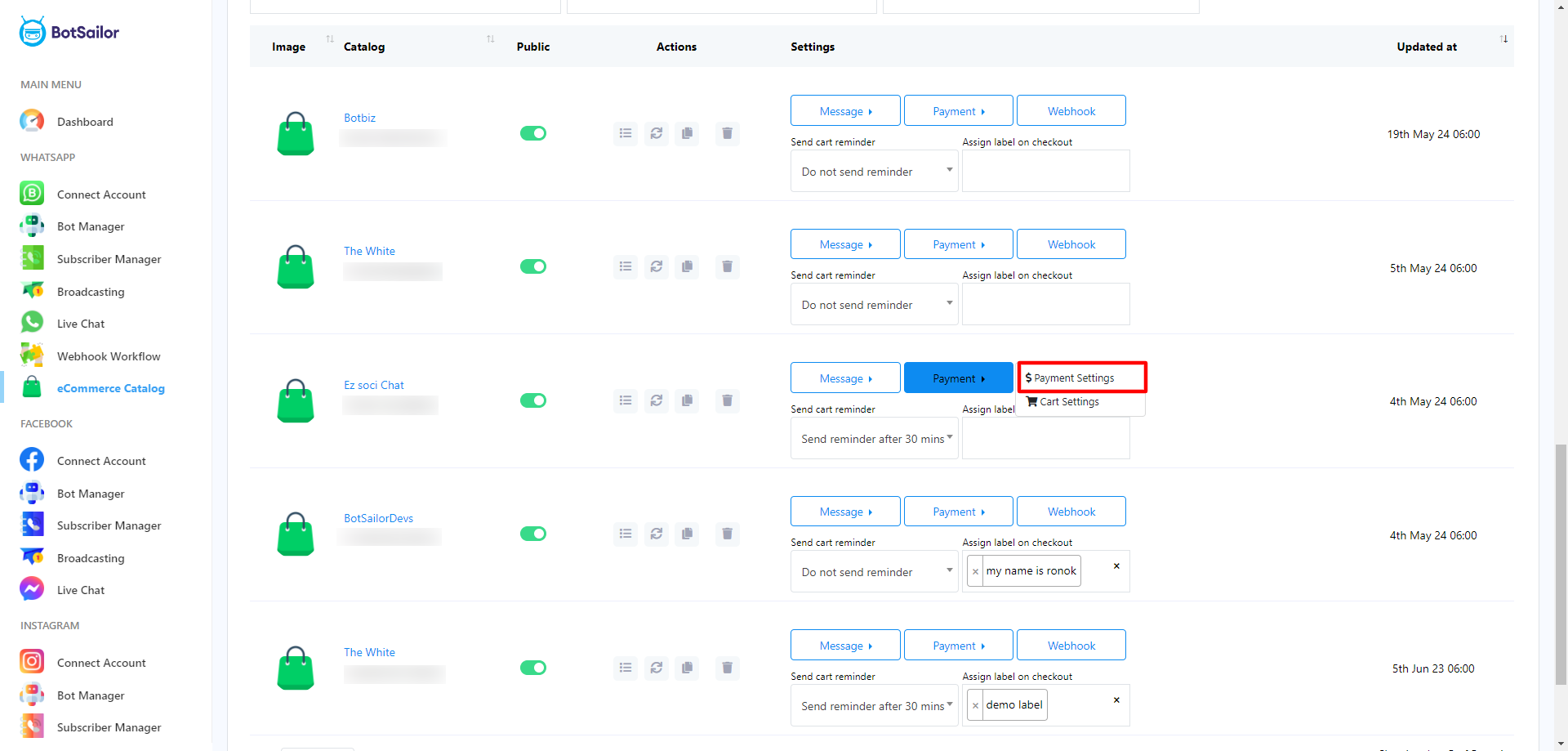Expand Message dropdown in Ez soci Chat row
This screenshot has width=1568, height=751.
pyautogui.click(x=845, y=378)
